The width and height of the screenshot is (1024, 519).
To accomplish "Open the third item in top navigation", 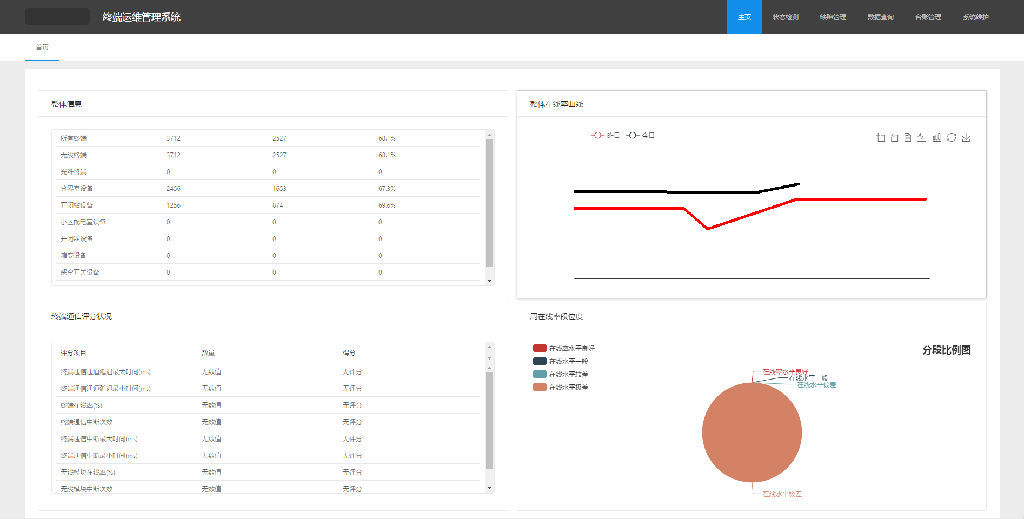I will pos(833,17).
